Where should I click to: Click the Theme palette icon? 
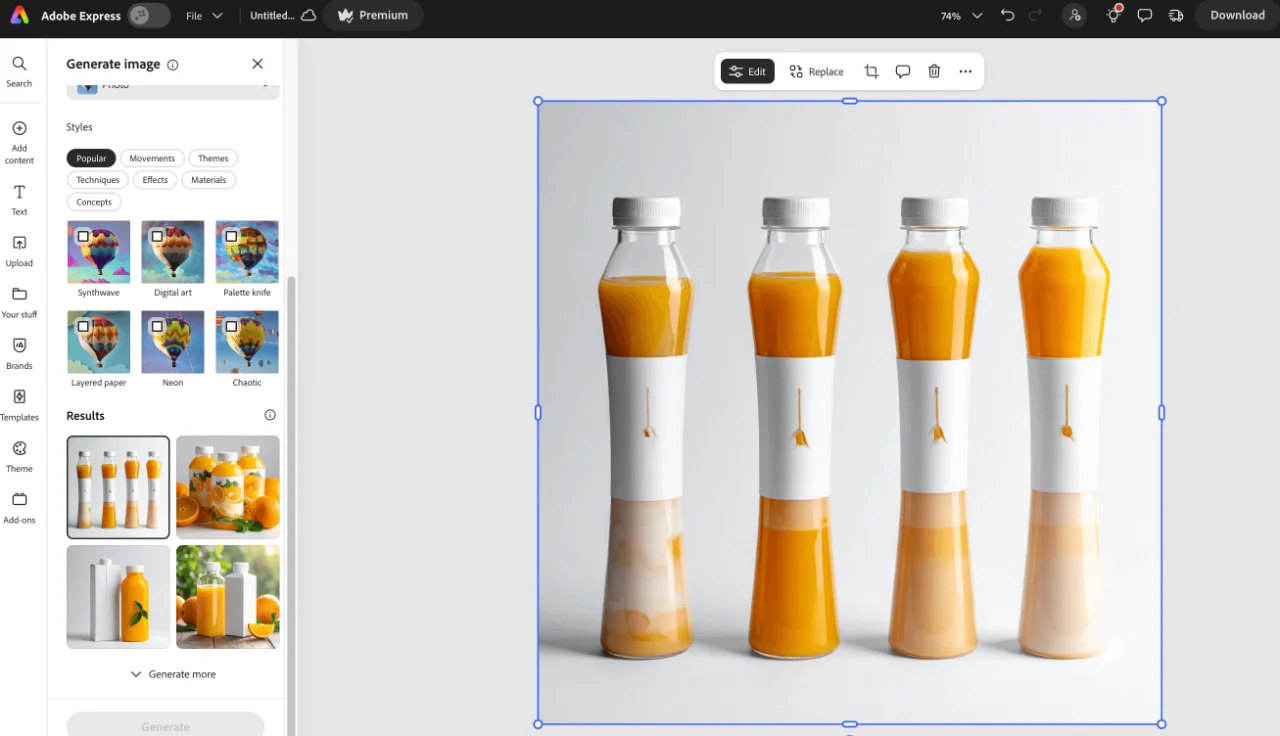click(19, 455)
